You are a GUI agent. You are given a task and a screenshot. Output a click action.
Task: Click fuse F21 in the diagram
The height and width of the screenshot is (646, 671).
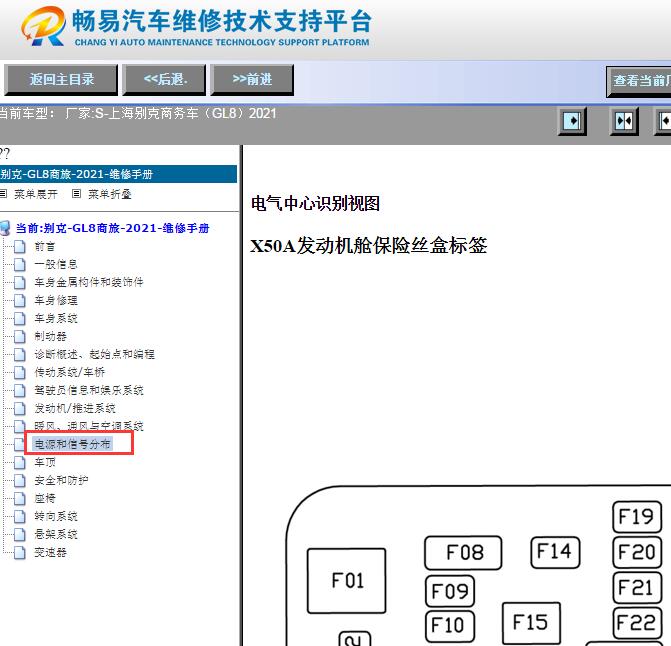pos(637,588)
